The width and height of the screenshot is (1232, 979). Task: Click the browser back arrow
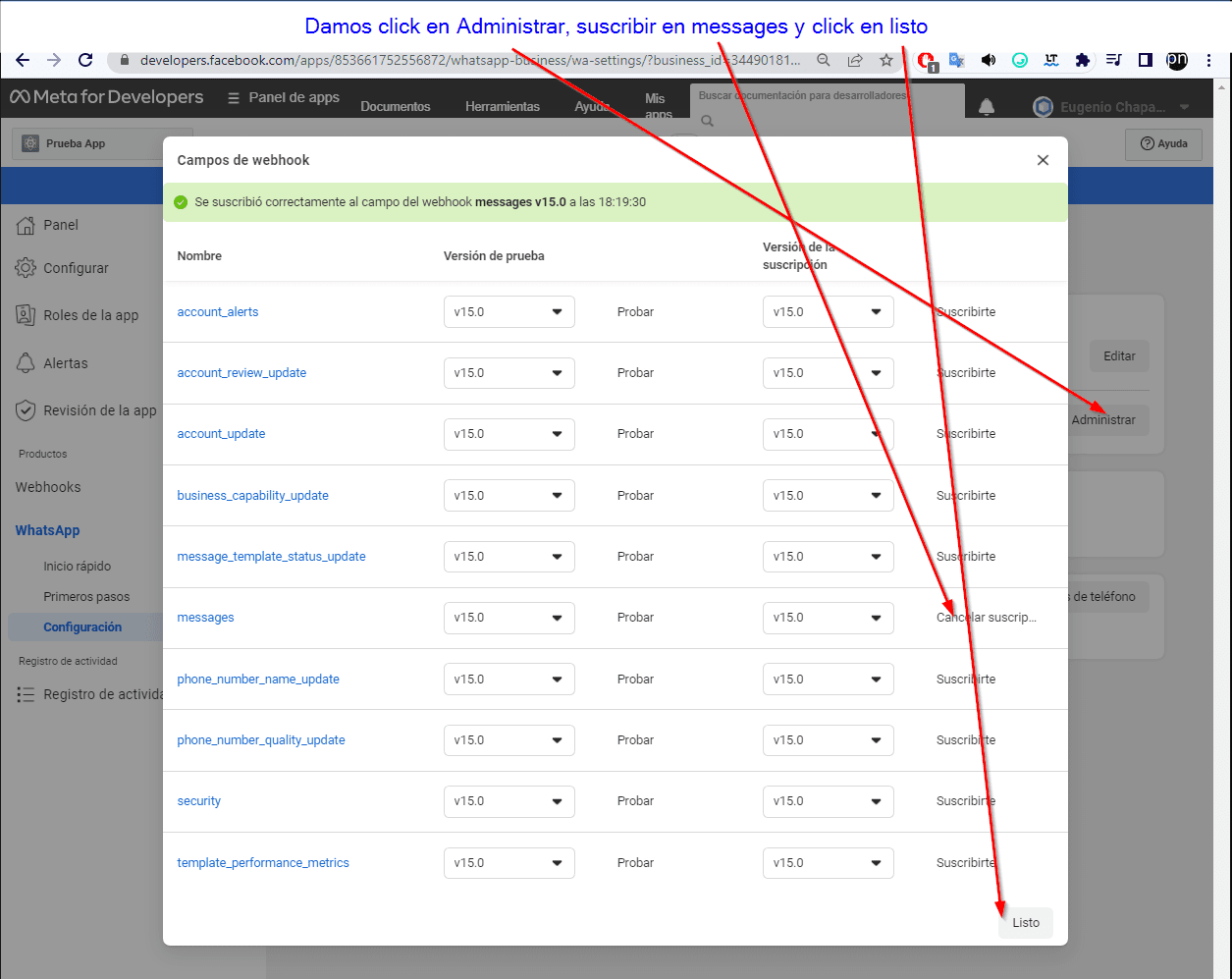pyautogui.click(x=23, y=60)
